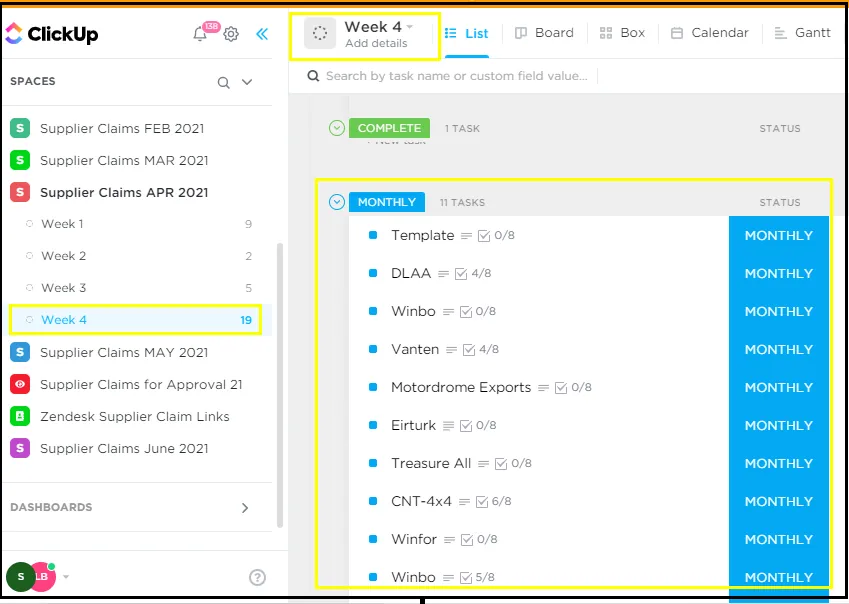Screen dimensions: 849x604
Task: Select the Week 3 list
Action: [63, 287]
